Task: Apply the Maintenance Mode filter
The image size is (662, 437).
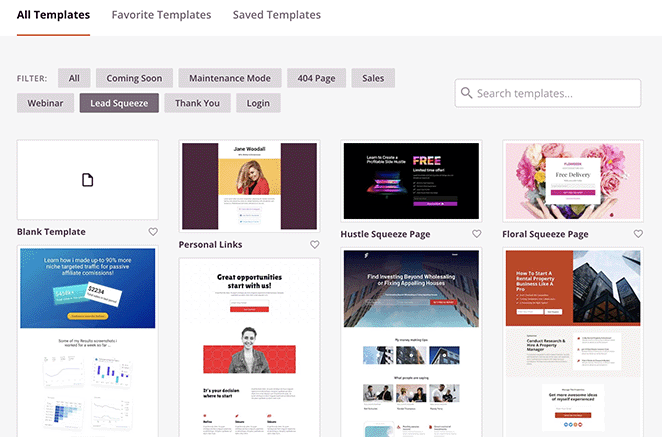Action: [230, 78]
